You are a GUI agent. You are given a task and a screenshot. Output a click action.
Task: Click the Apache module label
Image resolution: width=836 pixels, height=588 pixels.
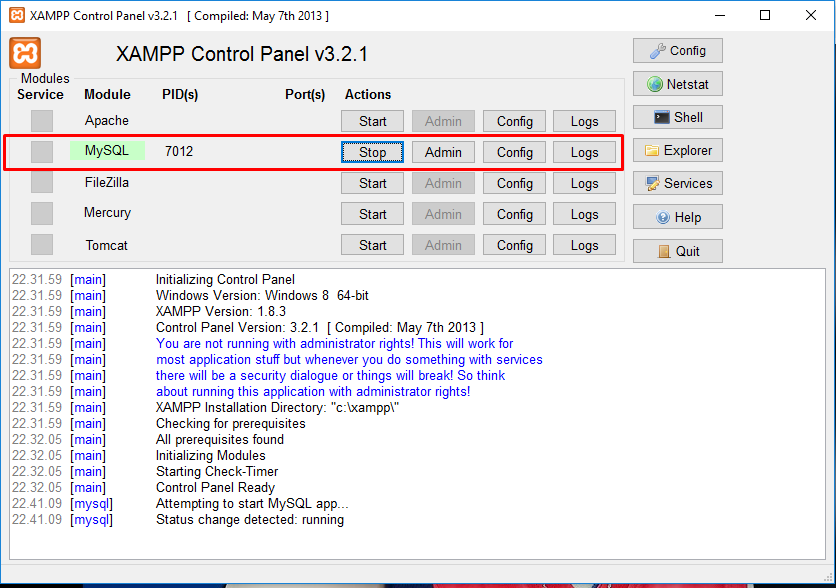(x=107, y=120)
